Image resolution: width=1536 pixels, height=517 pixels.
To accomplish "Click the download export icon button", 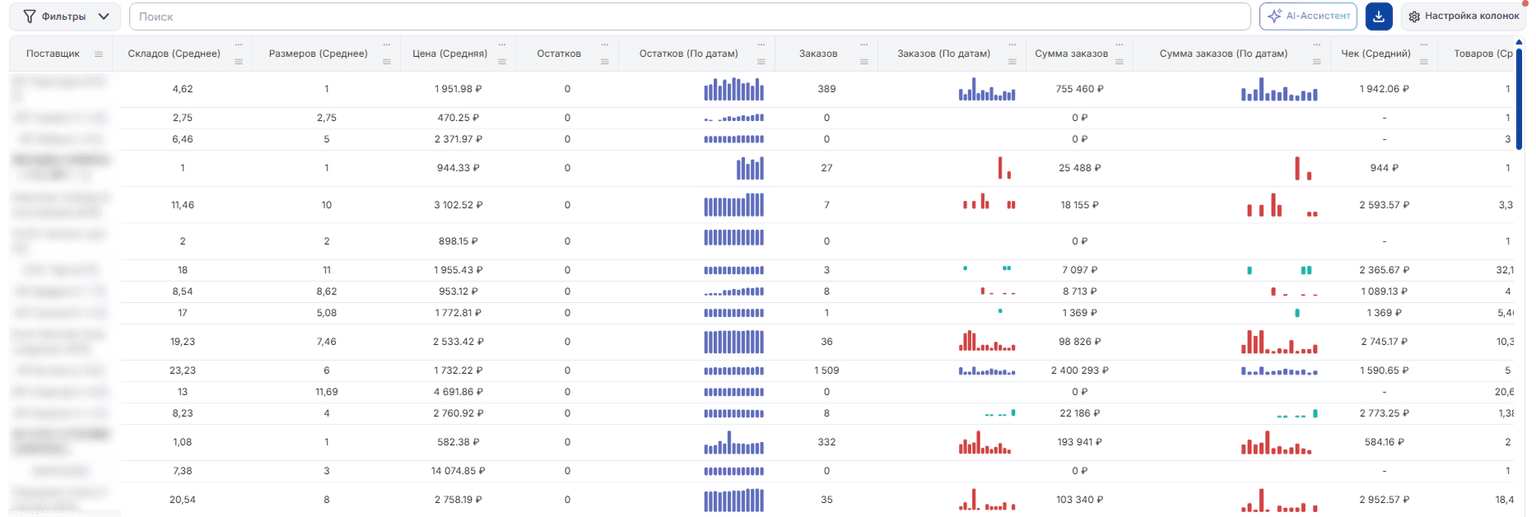I will pyautogui.click(x=1379, y=16).
